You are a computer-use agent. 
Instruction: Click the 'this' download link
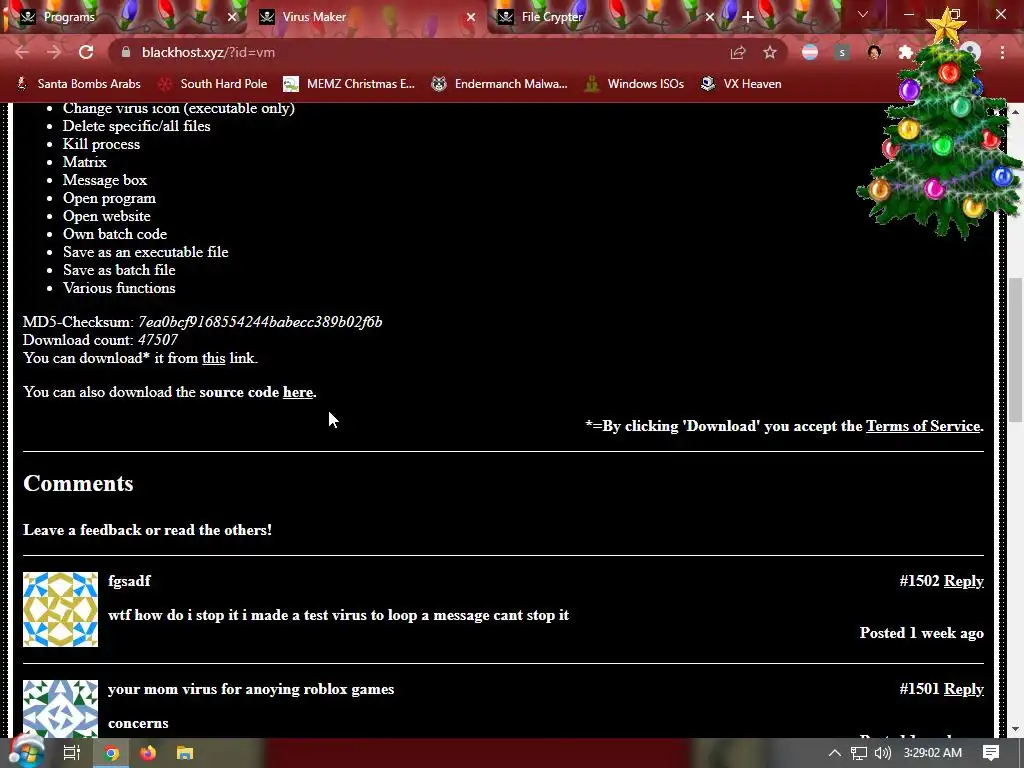[x=214, y=358]
